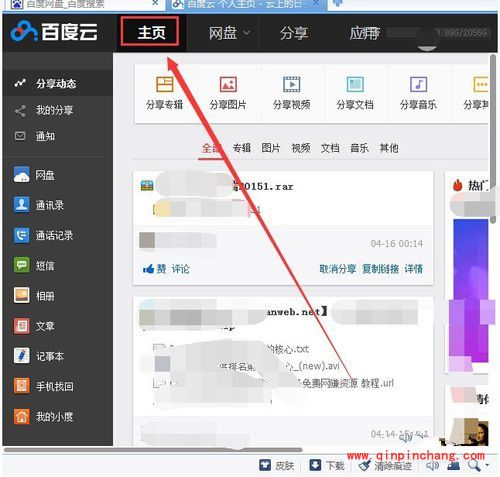Screen dimensions: 500x477
Task: Open 详情 of the rar post
Action: click(414, 269)
